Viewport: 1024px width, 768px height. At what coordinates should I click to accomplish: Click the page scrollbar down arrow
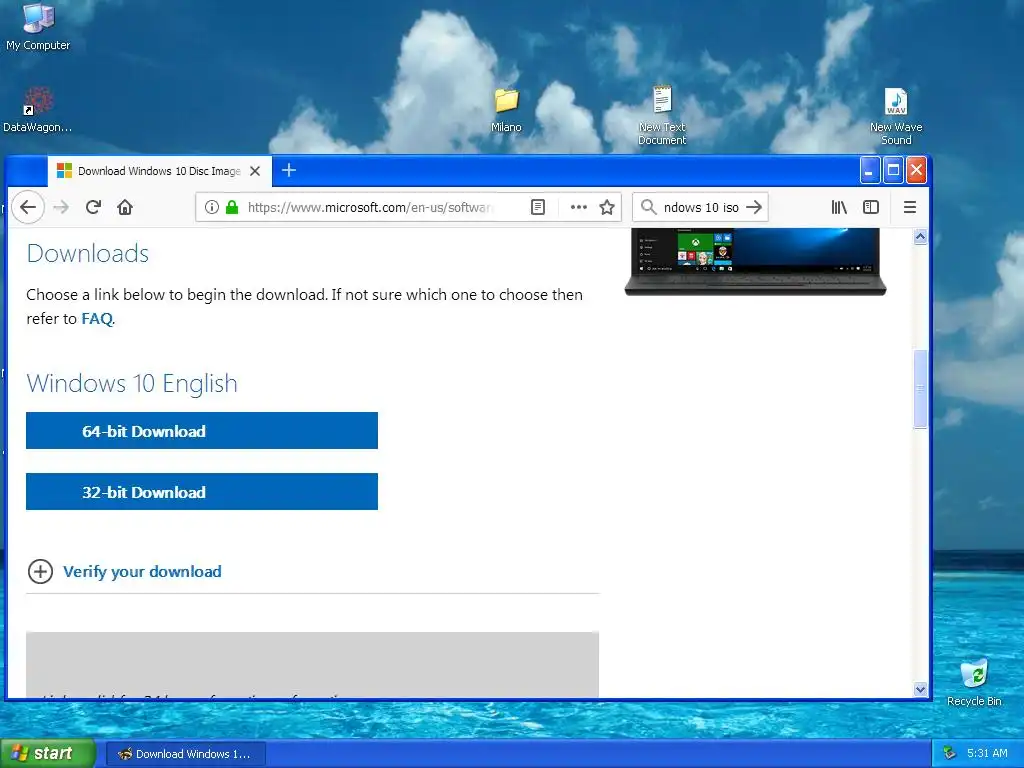pyautogui.click(x=920, y=689)
